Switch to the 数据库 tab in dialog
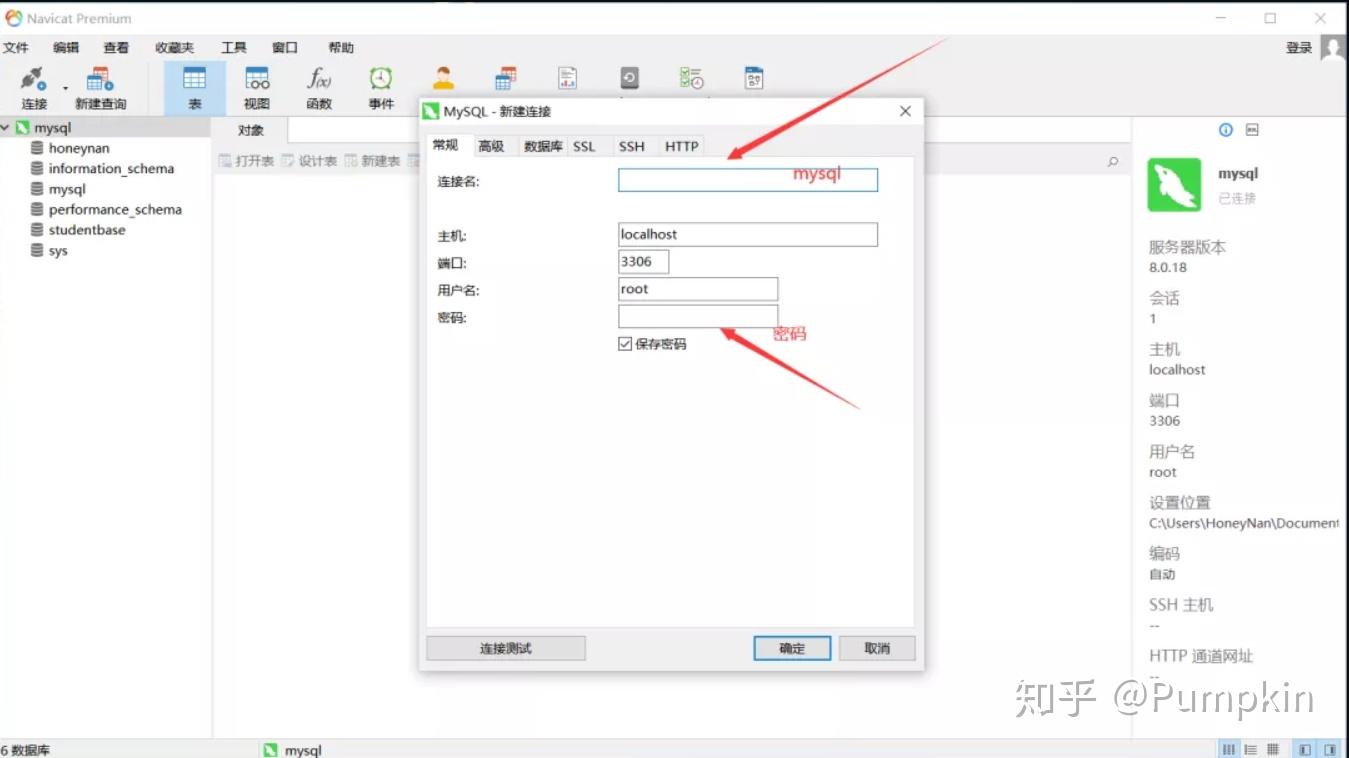Screen dimensions: 1349x758 tap(543, 146)
